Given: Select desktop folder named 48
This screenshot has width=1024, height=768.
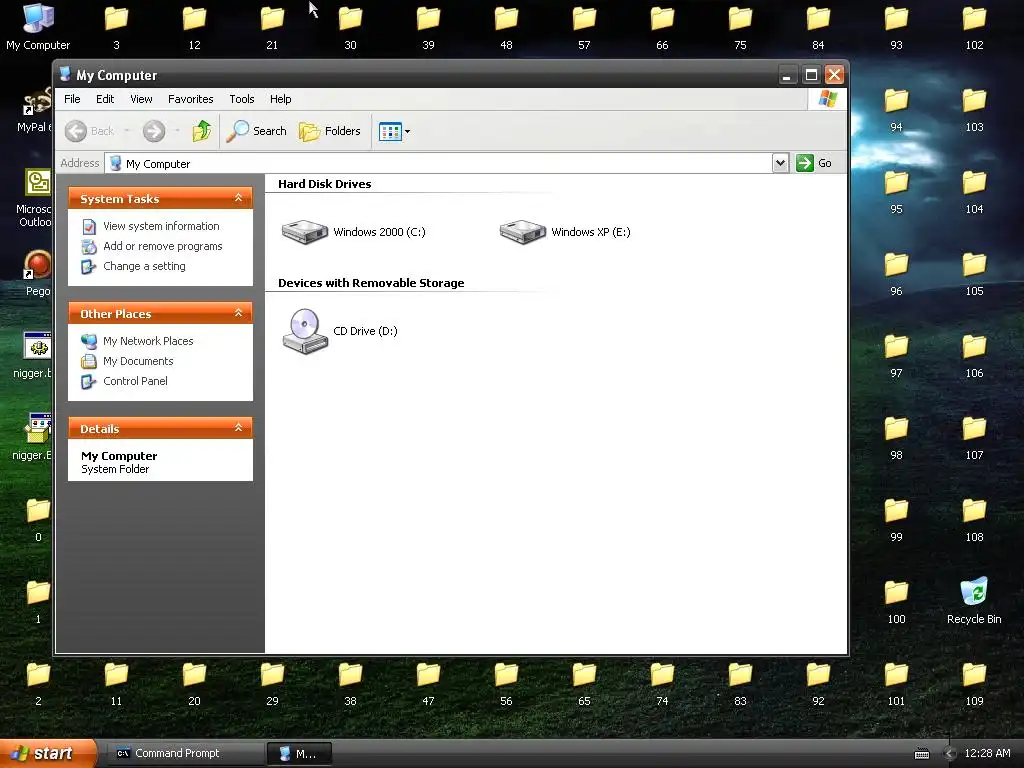Looking at the screenshot, I should click(x=506, y=27).
